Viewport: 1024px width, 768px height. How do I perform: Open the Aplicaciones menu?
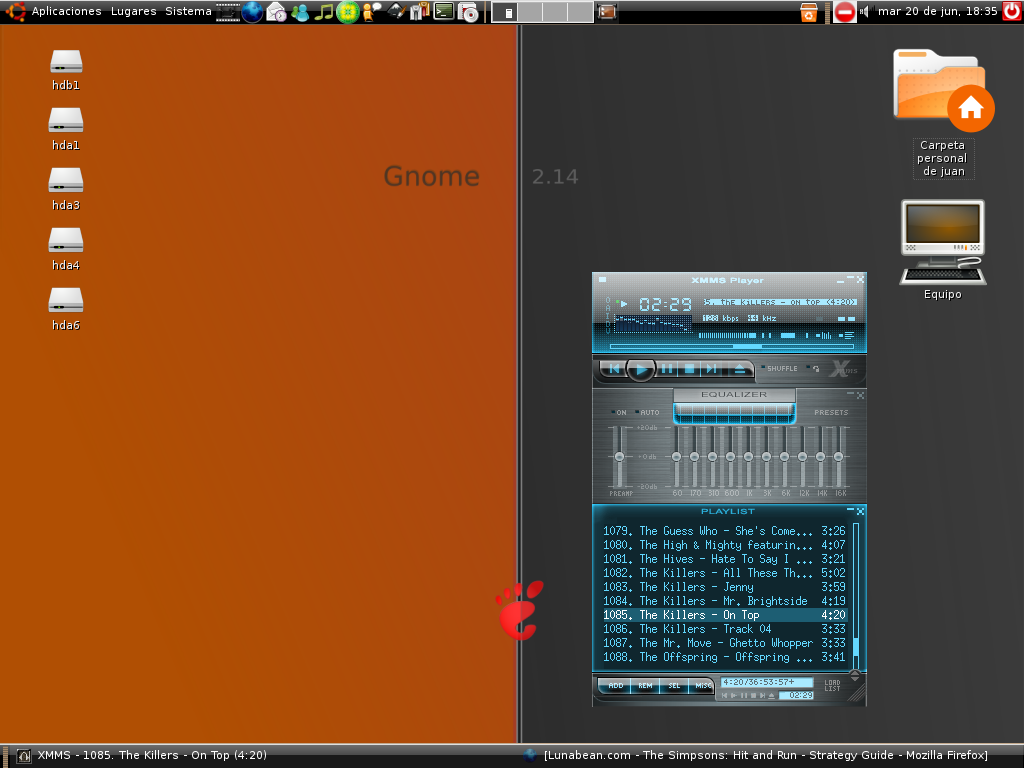click(x=66, y=11)
